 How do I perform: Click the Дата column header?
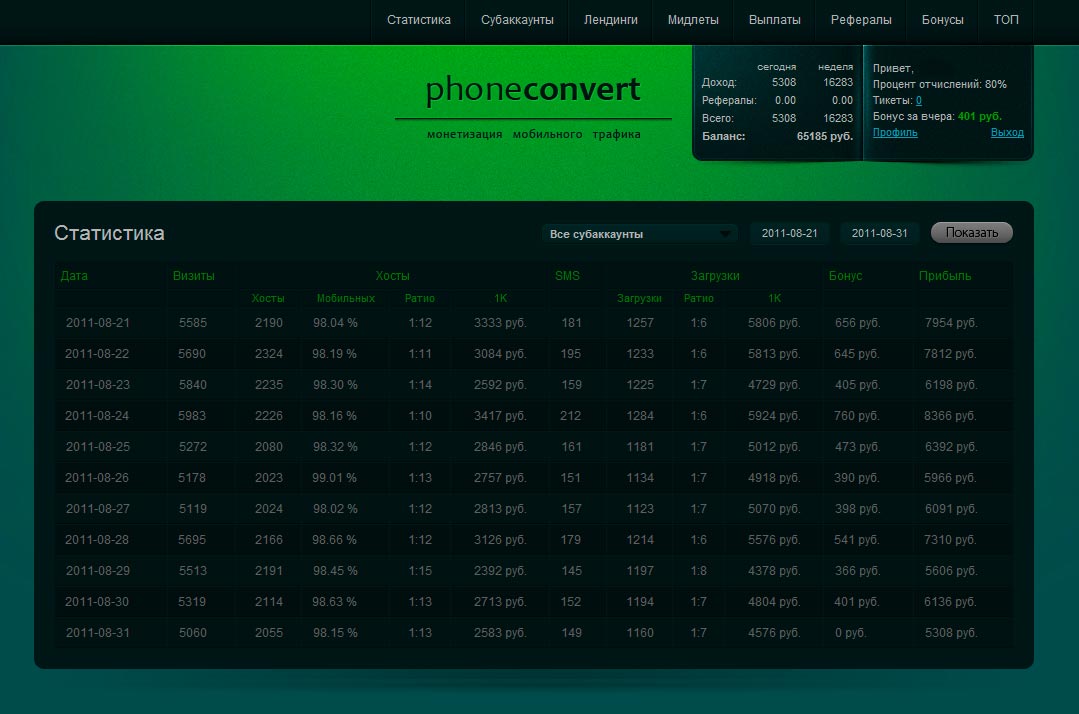pos(74,276)
